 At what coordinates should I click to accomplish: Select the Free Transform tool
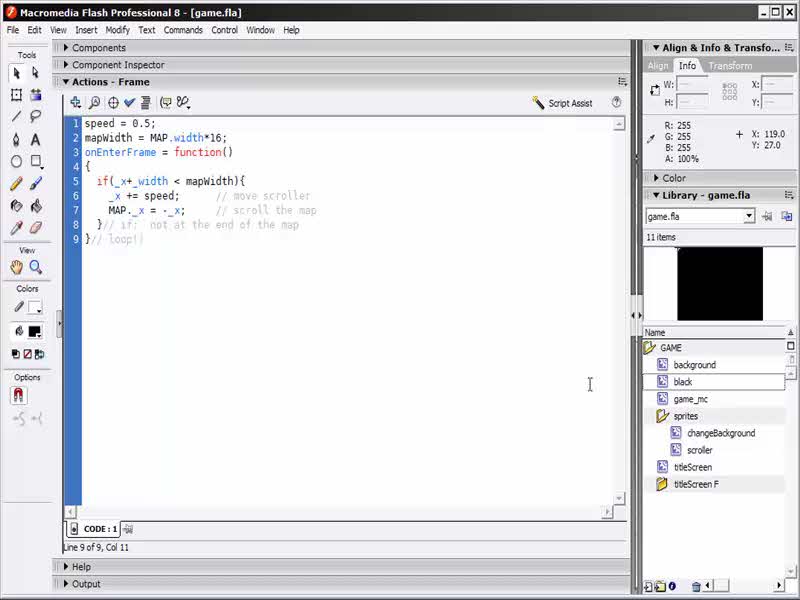tap(16, 95)
